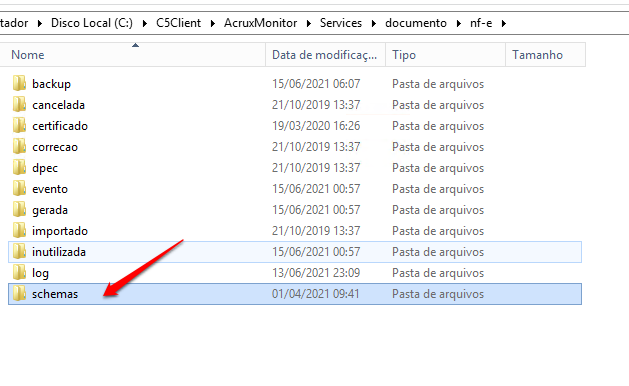
Task: Select the evento folder icon
Action: click(x=19, y=189)
